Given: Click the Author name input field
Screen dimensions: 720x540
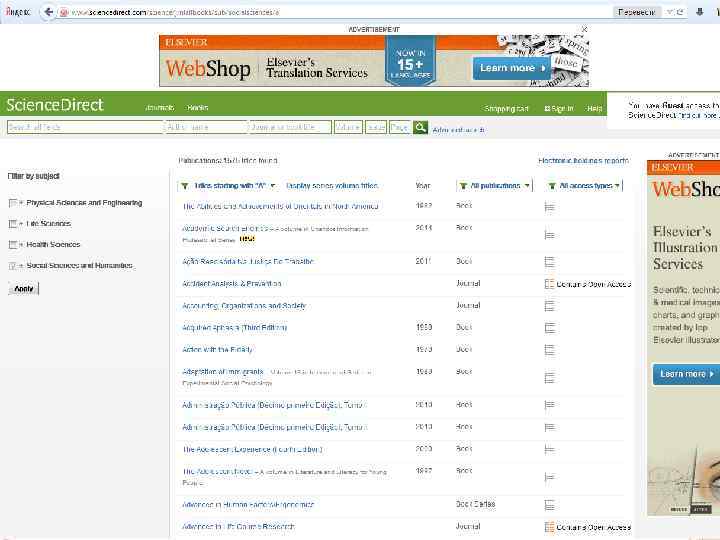Looking at the screenshot, I should [x=206, y=127].
